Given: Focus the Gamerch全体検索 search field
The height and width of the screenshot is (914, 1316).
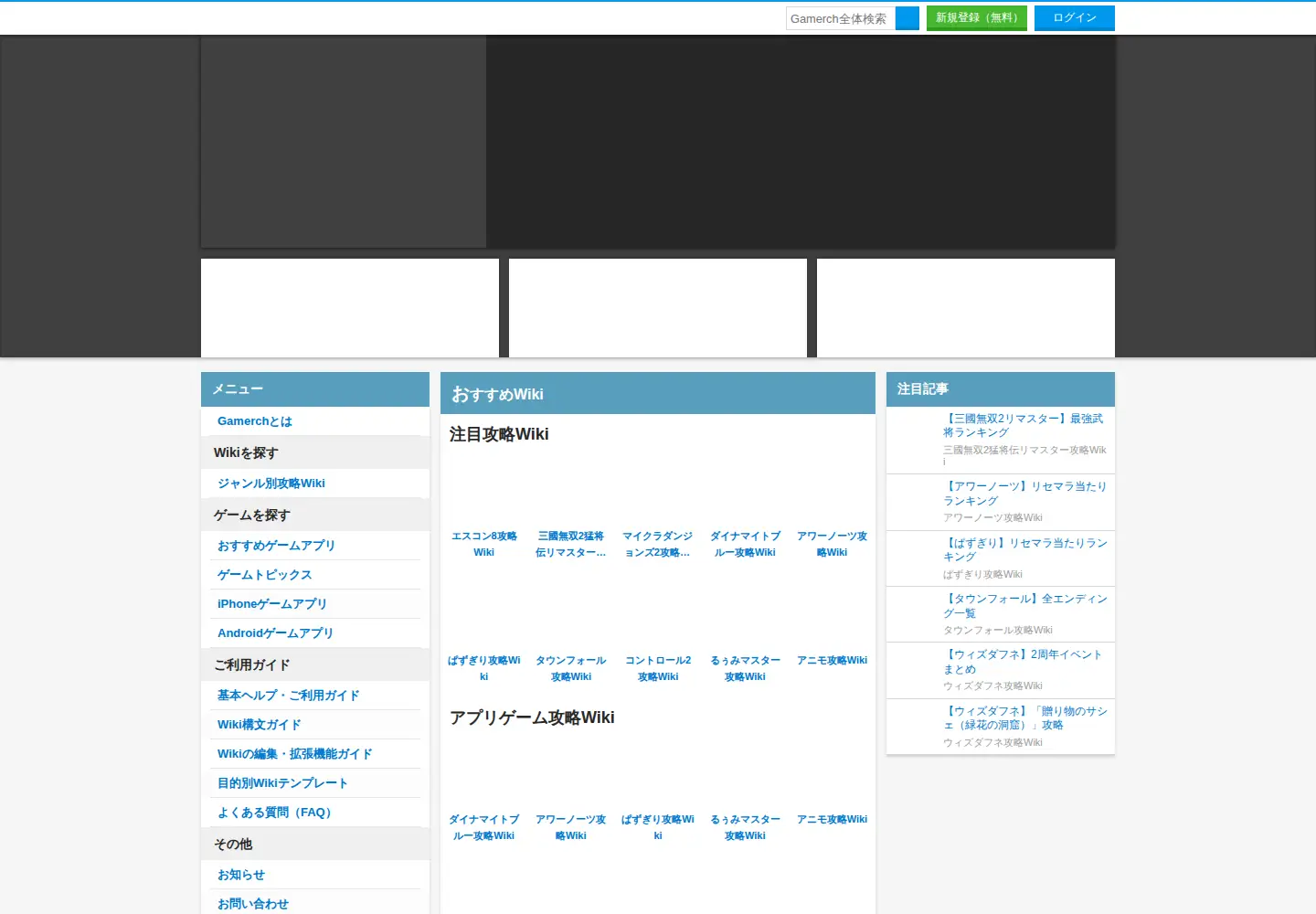Looking at the screenshot, I should point(841,18).
